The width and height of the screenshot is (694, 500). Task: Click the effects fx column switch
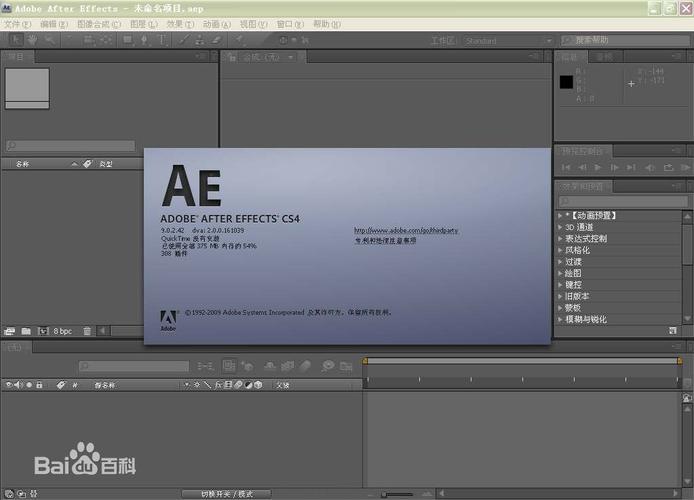pos(218,385)
